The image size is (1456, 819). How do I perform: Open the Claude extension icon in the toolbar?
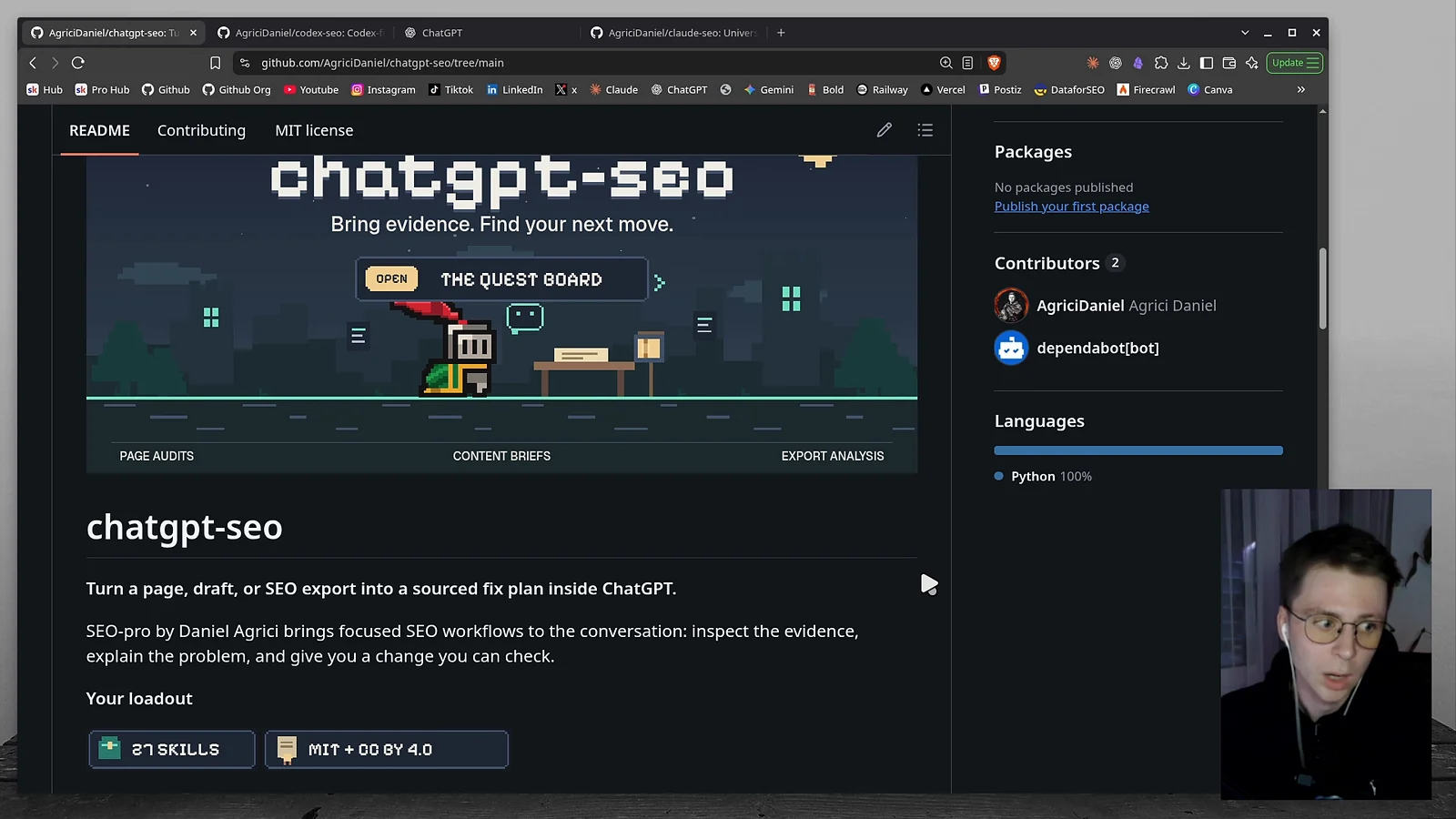pos(1092,63)
